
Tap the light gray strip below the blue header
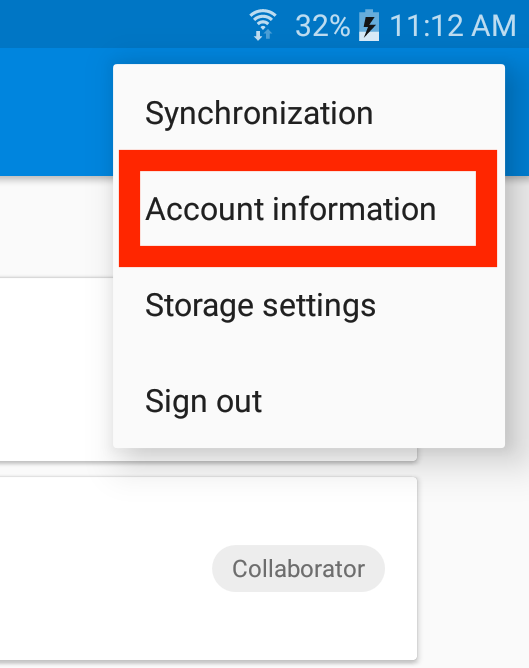(56, 226)
